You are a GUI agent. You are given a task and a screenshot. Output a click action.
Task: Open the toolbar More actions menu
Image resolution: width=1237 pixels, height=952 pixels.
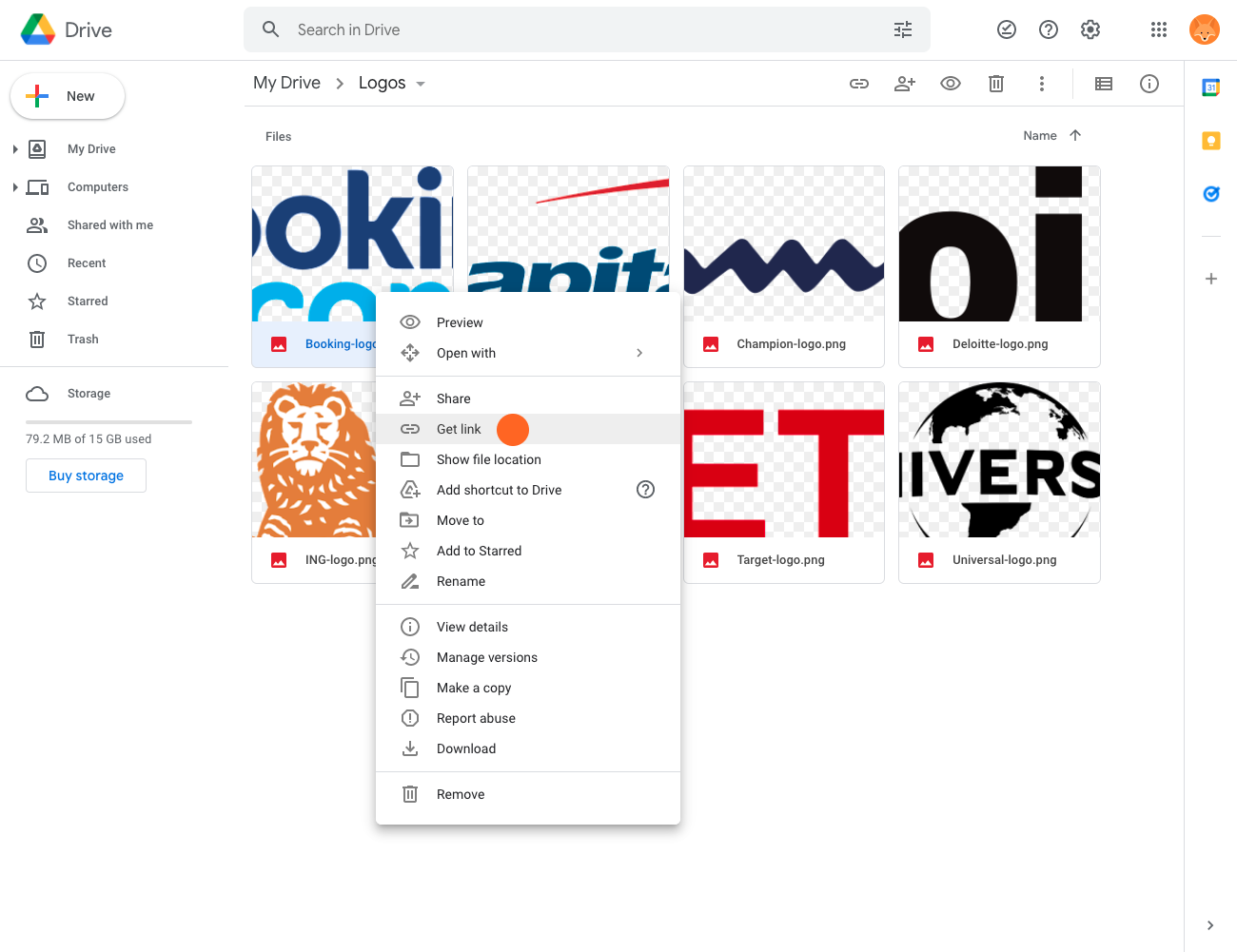1042,84
